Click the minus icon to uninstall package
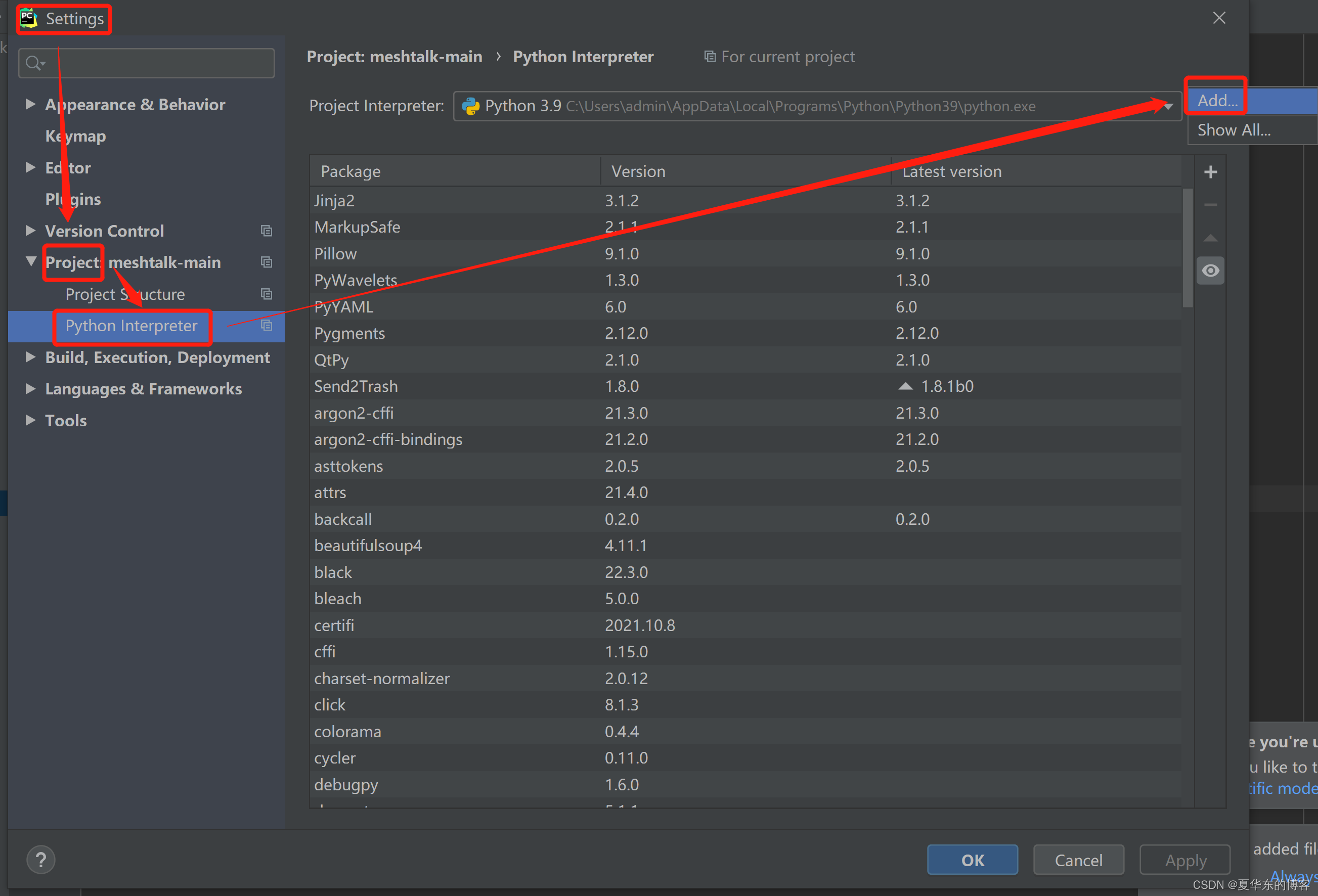1318x896 pixels. (x=1210, y=205)
